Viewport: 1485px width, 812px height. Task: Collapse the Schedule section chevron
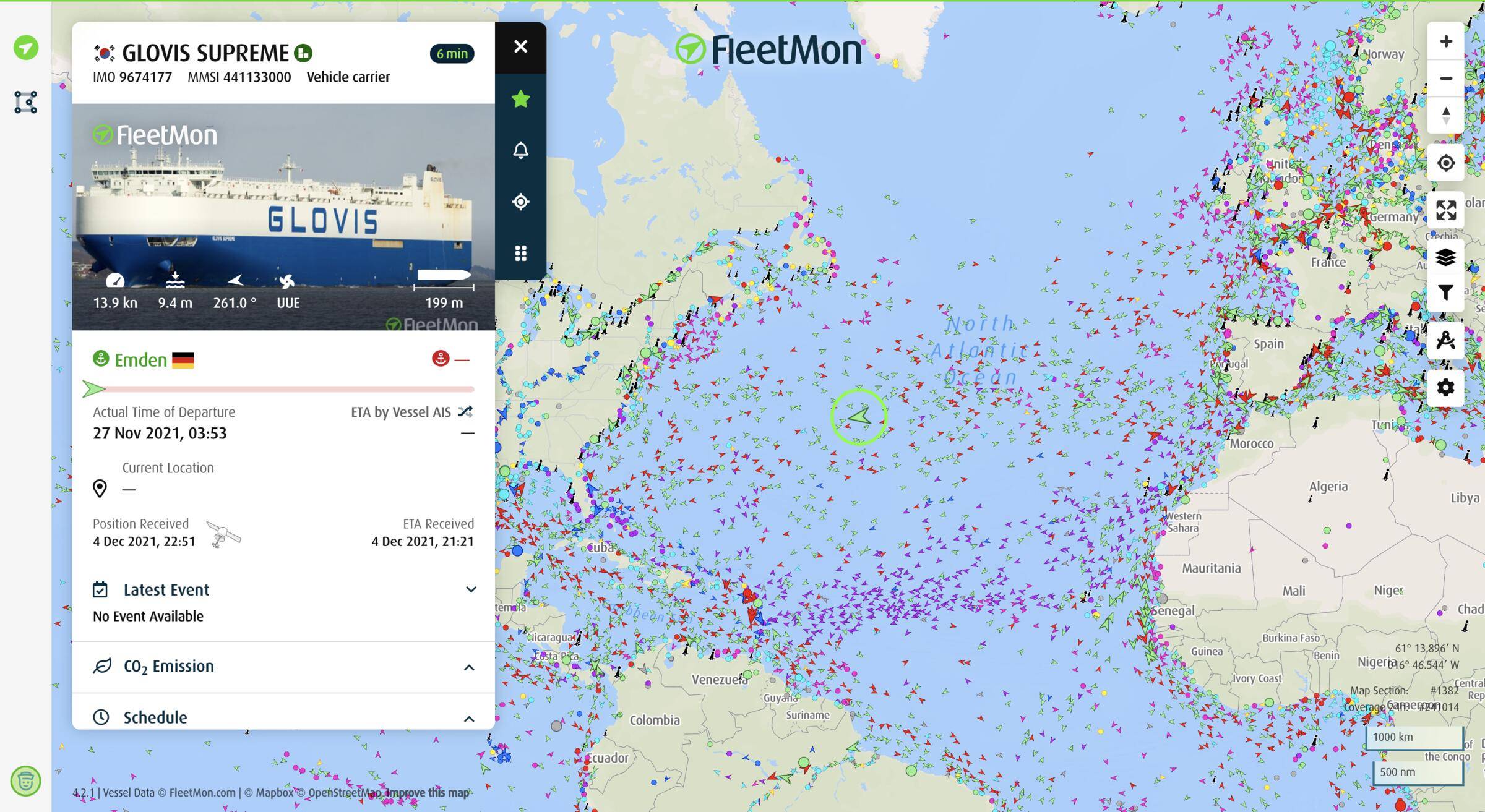tap(469, 719)
